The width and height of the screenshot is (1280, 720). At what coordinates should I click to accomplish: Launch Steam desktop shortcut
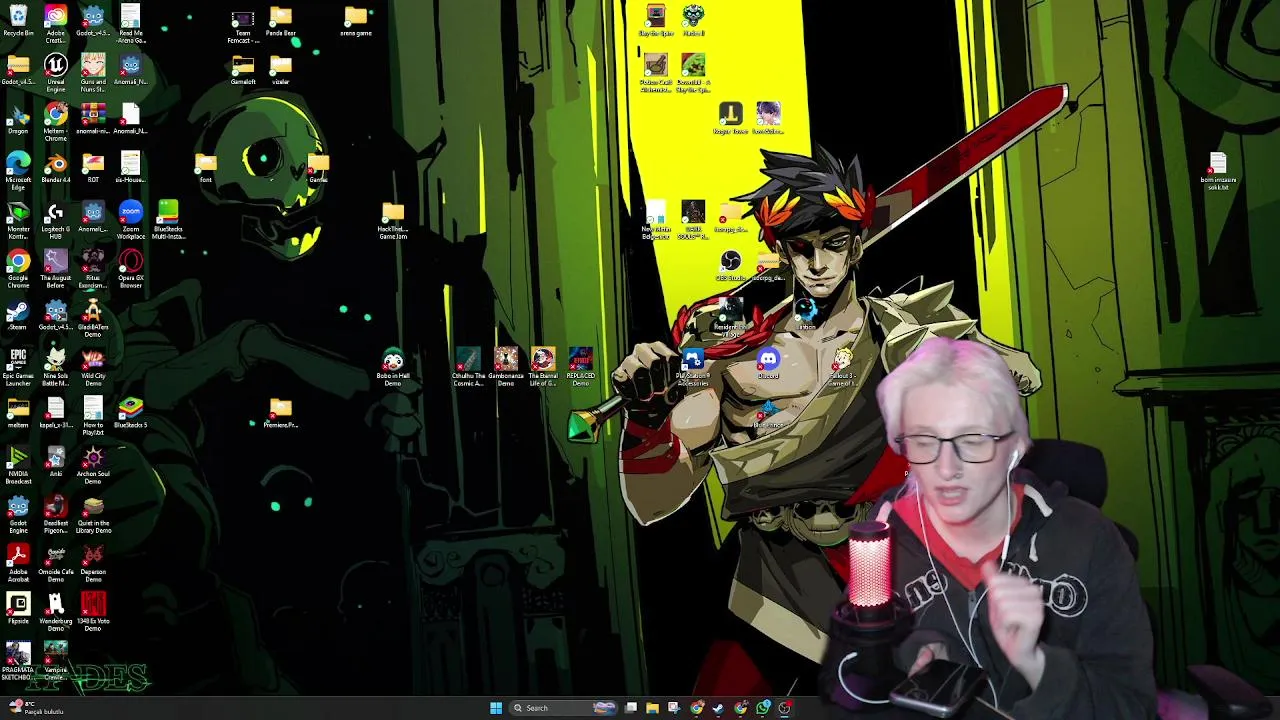(18, 315)
